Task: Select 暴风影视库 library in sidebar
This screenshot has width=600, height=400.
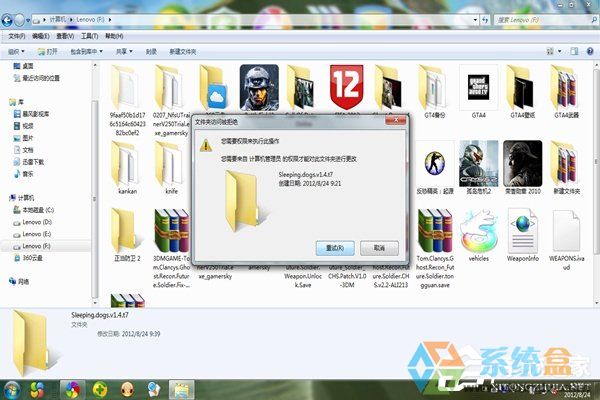Action: (x=31, y=114)
